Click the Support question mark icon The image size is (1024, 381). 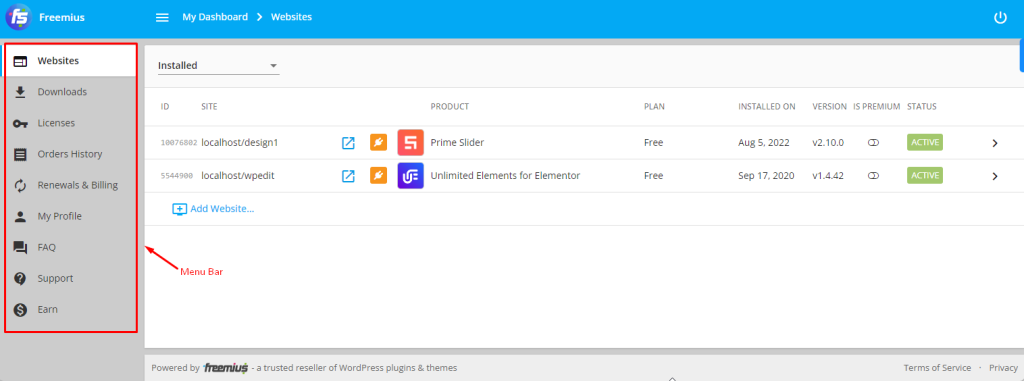[x=21, y=278]
